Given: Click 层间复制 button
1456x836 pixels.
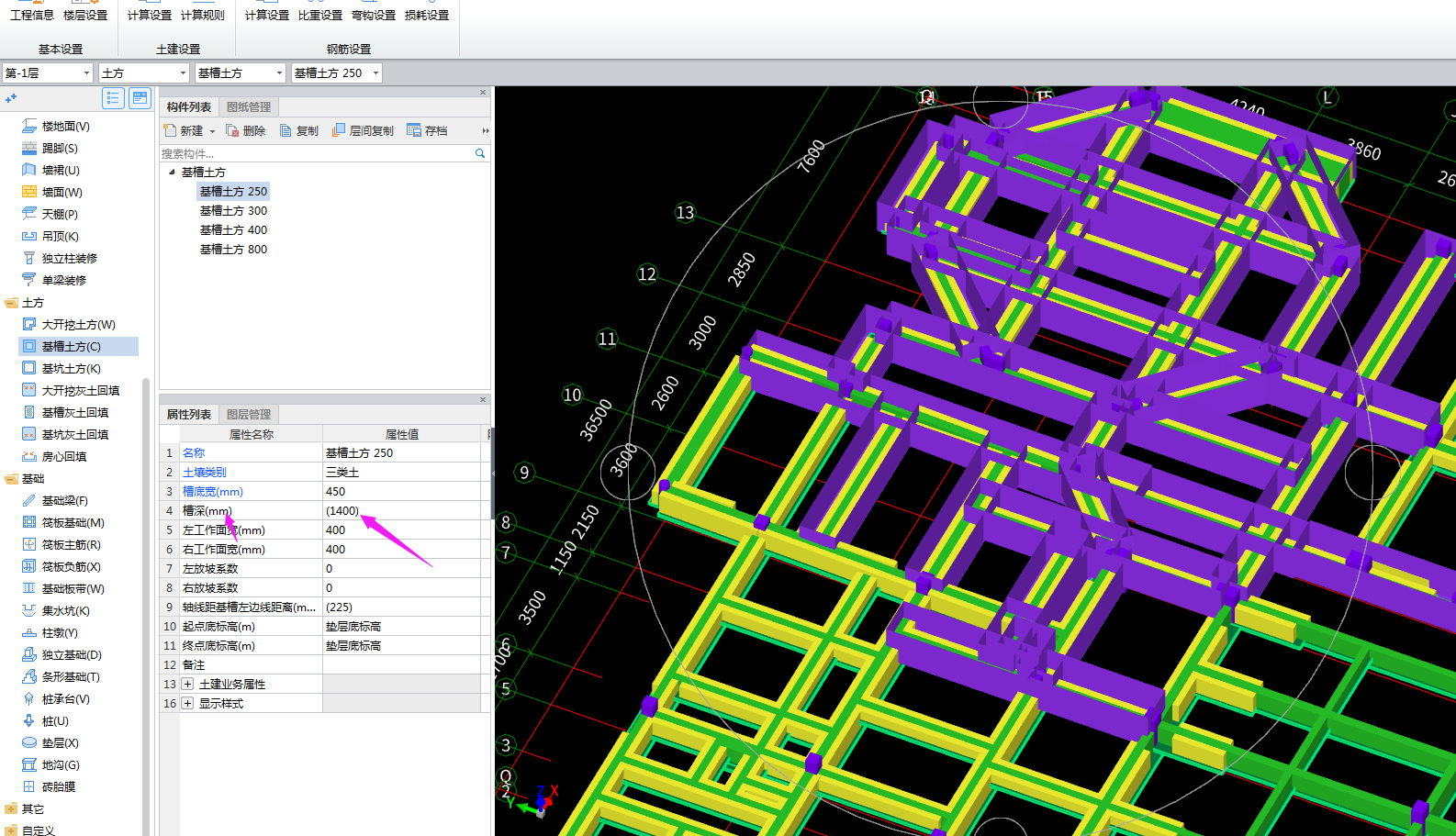Looking at the screenshot, I should (x=363, y=131).
